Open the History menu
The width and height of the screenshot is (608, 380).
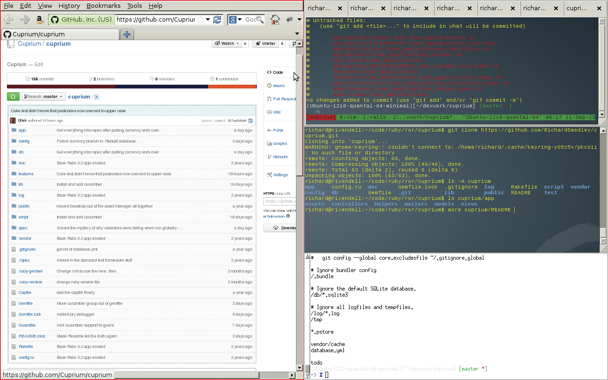click(69, 5)
